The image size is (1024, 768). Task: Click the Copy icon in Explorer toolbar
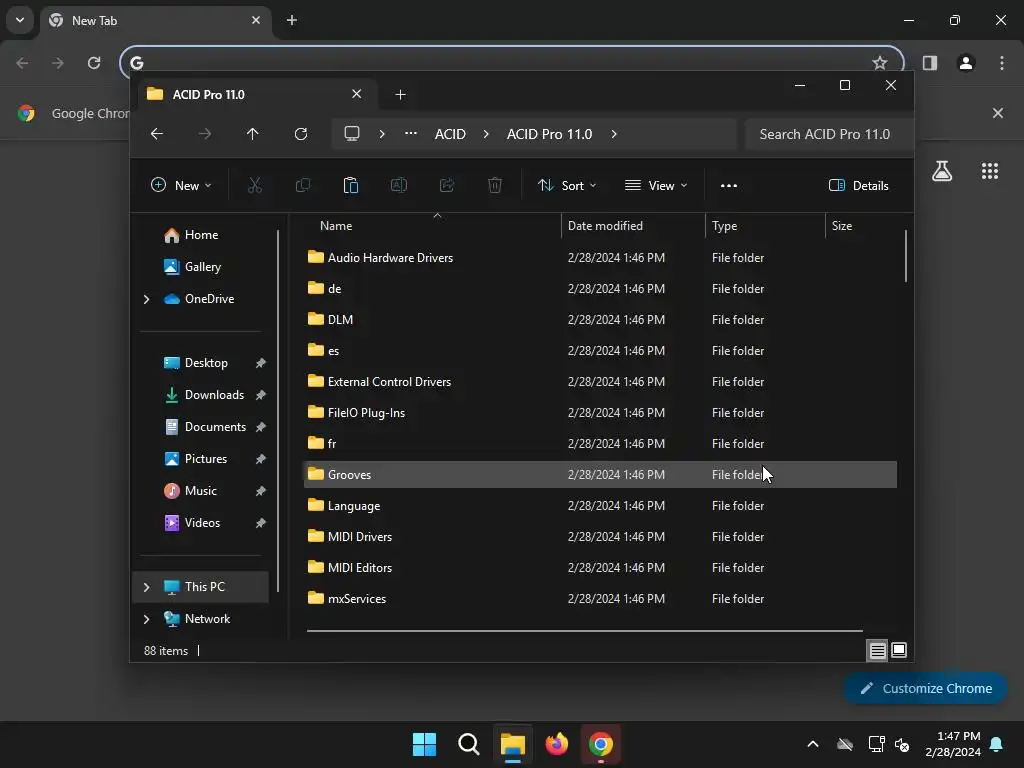303,185
